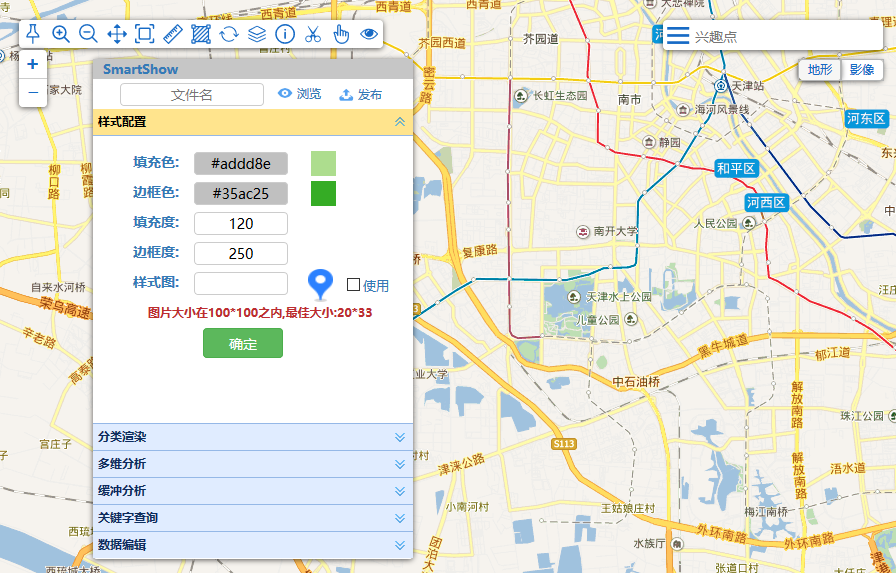The image size is (896, 573).
Task: Click the 河西区 district label
Action: point(766,202)
